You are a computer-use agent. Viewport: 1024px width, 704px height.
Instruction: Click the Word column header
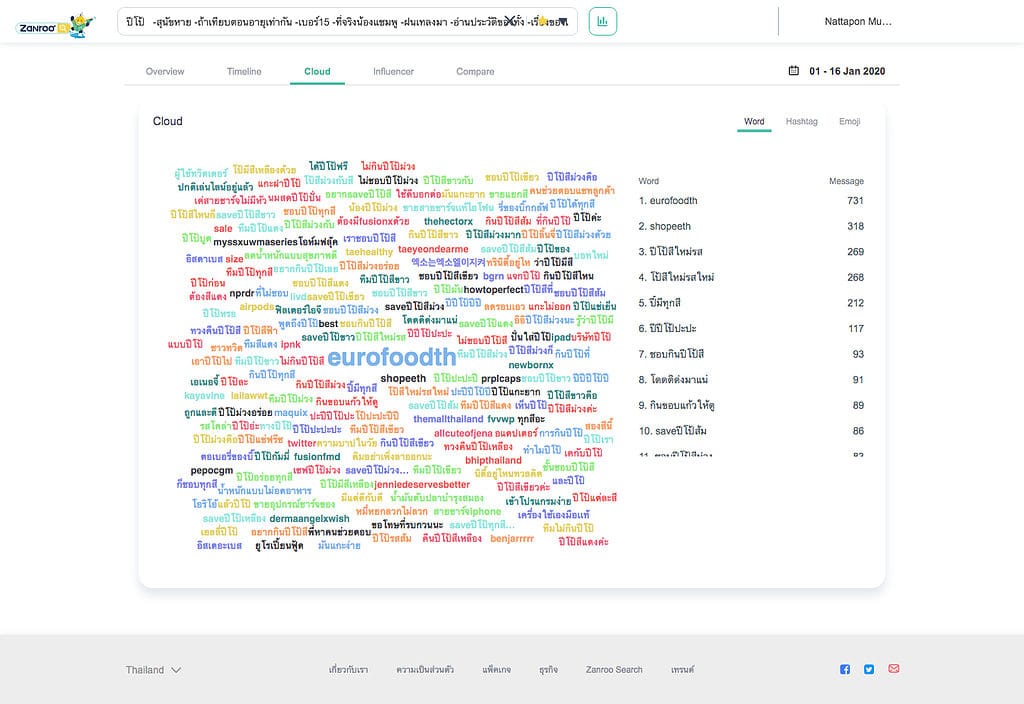point(648,181)
